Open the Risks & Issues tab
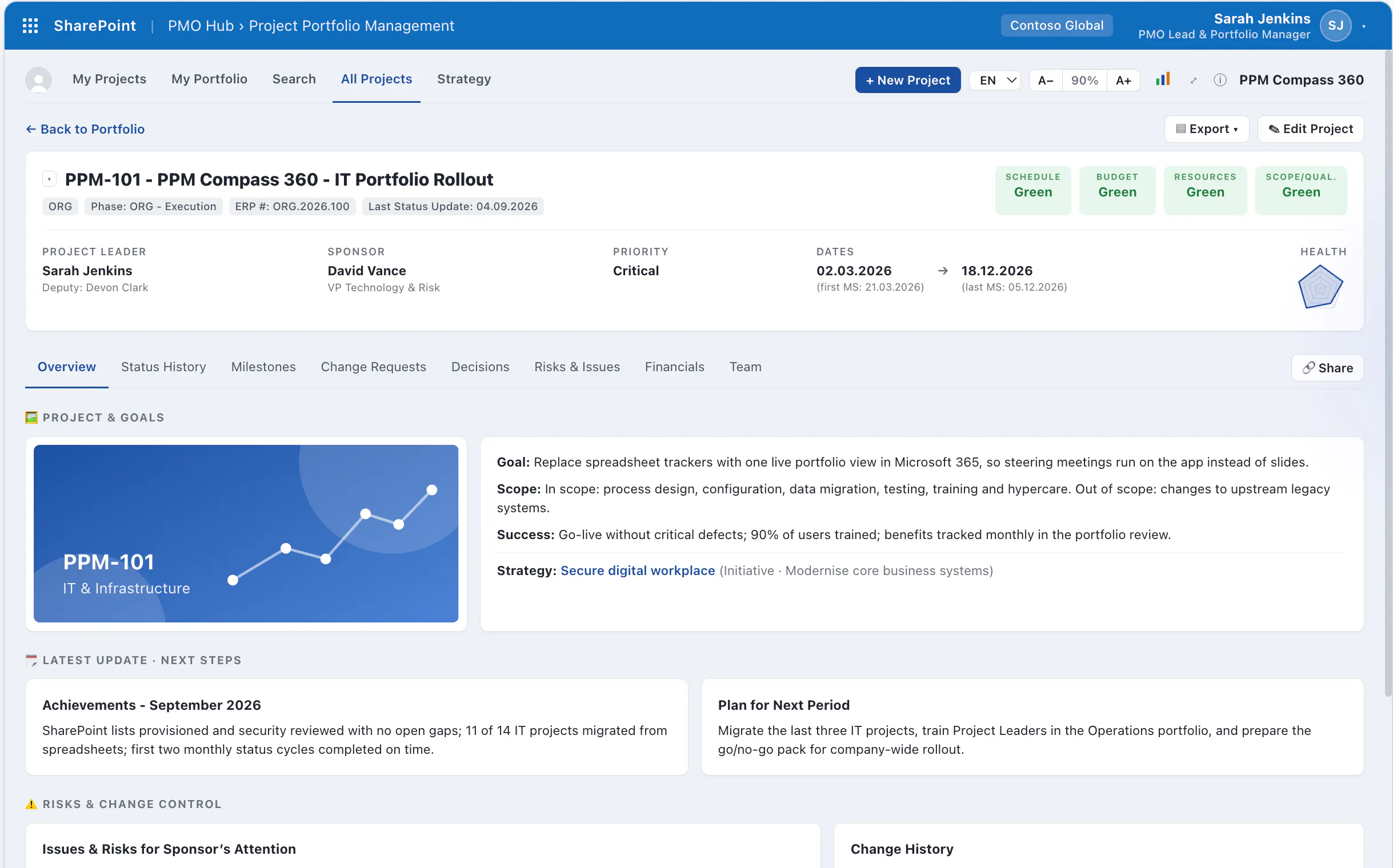The image size is (1393, 868). pyautogui.click(x=577, y=367)
